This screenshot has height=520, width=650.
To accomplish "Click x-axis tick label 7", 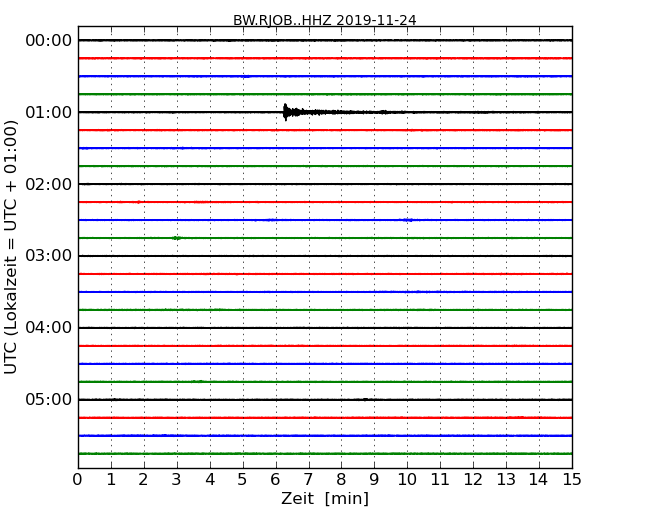I will 308,480.
